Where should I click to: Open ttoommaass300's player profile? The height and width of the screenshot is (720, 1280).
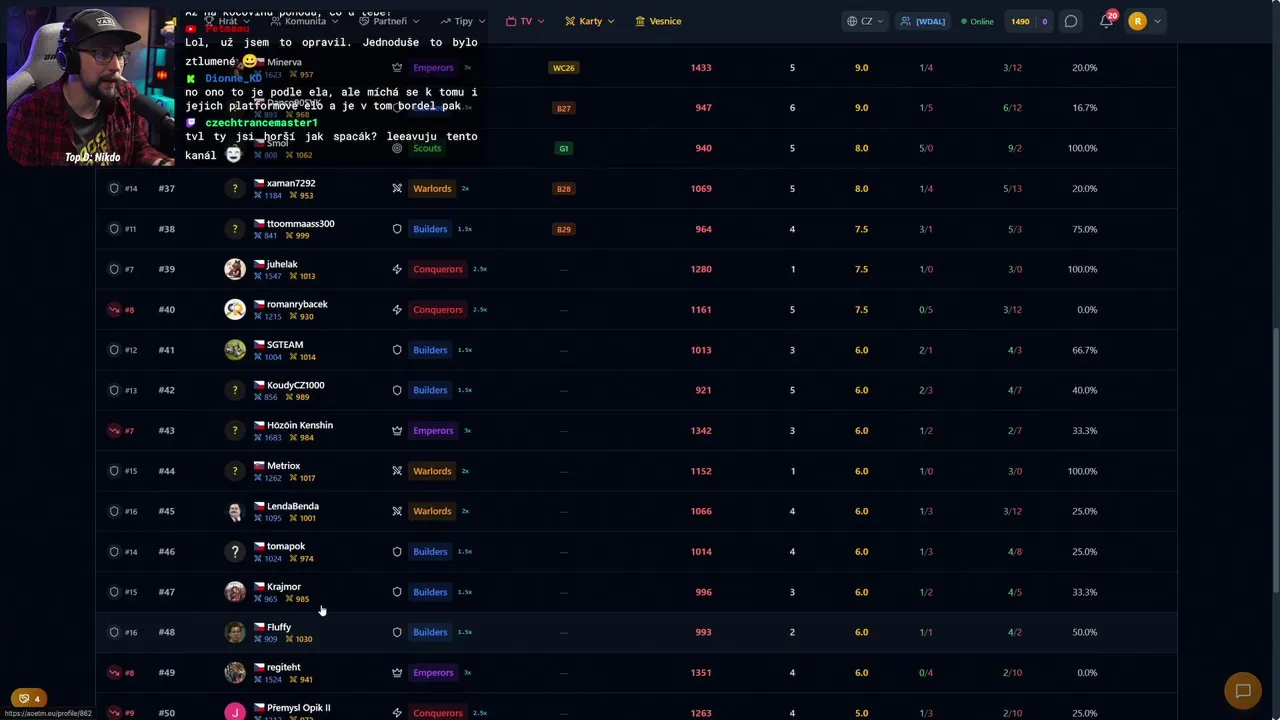[x=301, y=224]
